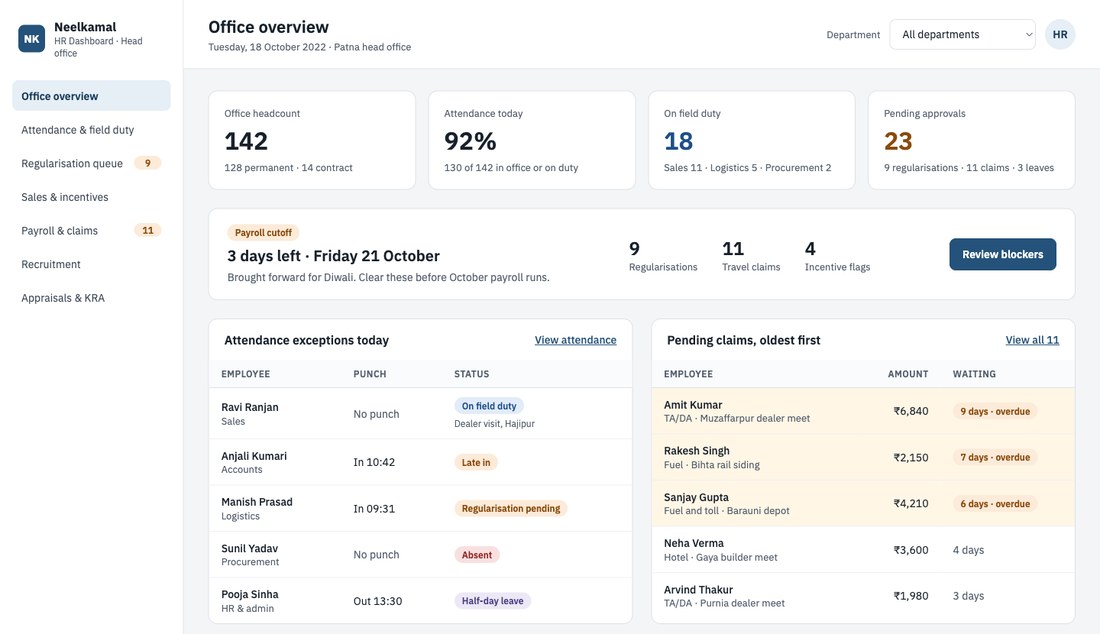Image resolution: width=1100 pixels, height=634 pixels.
Task: Open the Manish Prasad attendance row
Action: click(x=420, y=508)
